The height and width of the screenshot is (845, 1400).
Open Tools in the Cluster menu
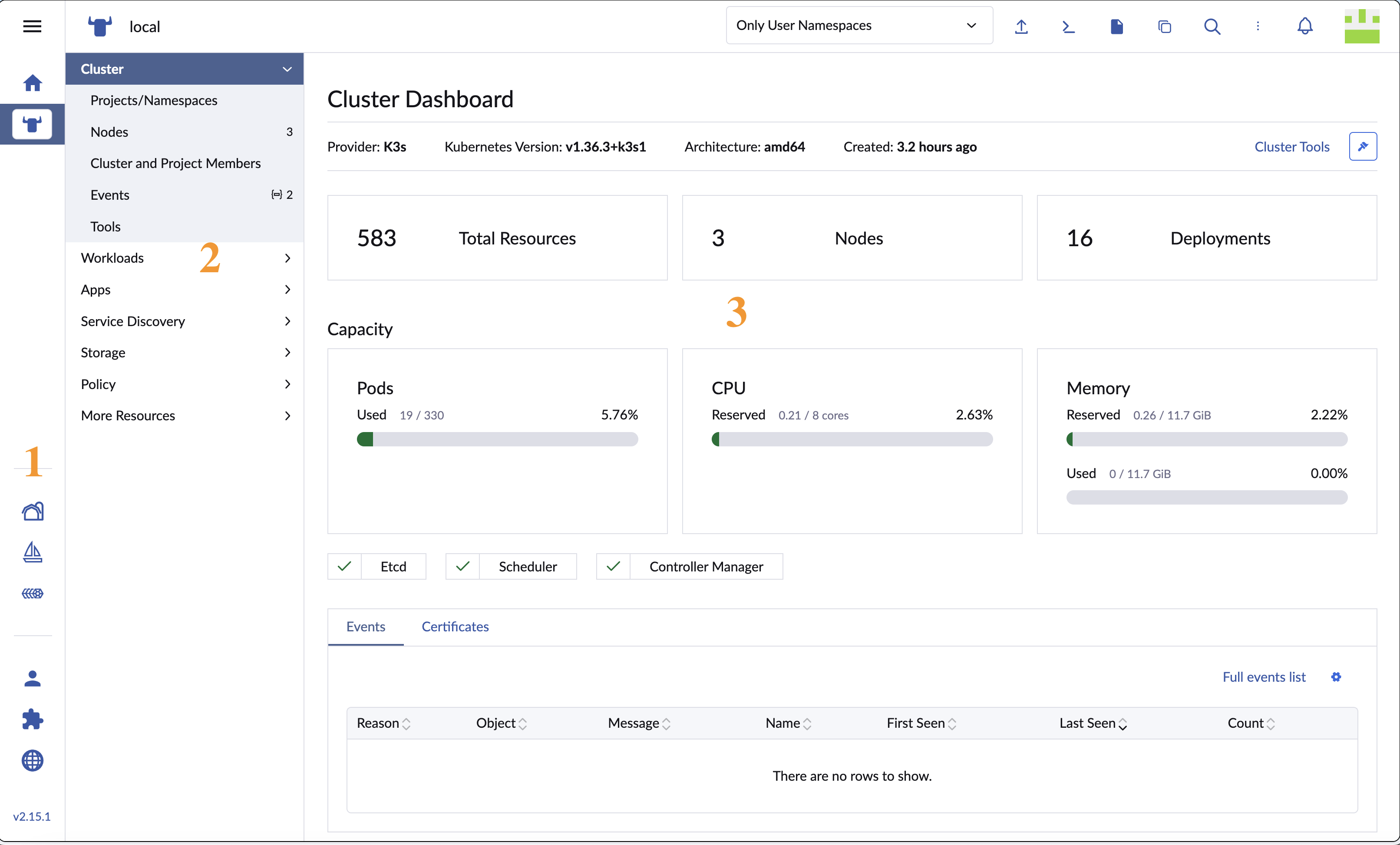point(185,226)
